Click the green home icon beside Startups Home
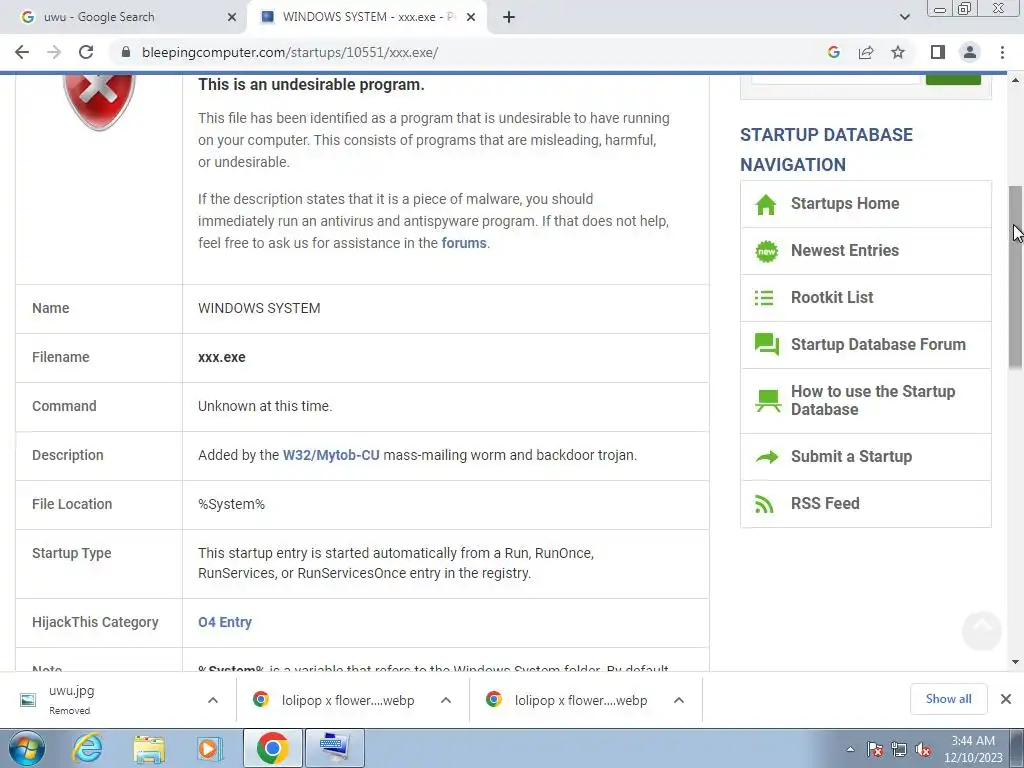The height and width of the screenshot is (768, 1024). pyautogui.click(x=766, y=204)
